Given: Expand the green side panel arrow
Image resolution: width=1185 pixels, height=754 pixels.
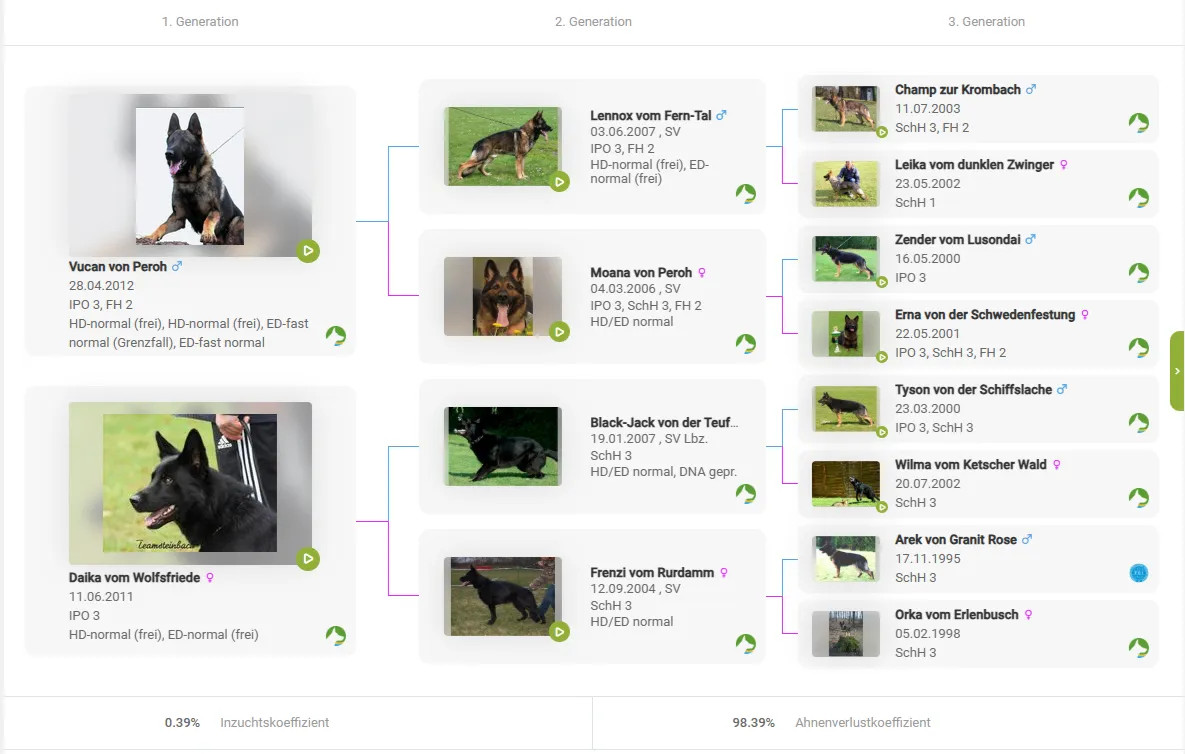Looking at the screenshot, I should [1177, 371].
